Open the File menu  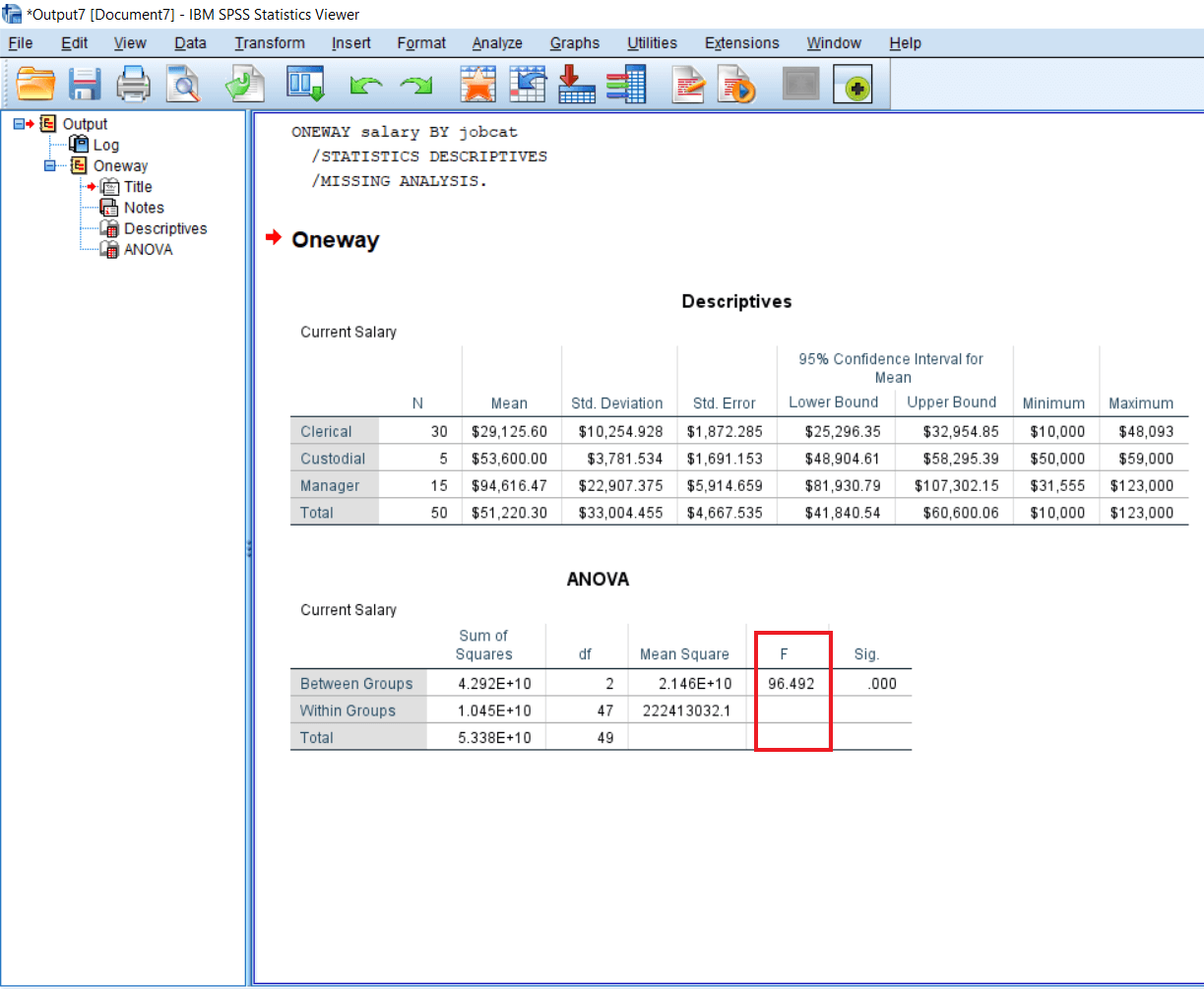point(21,43)
